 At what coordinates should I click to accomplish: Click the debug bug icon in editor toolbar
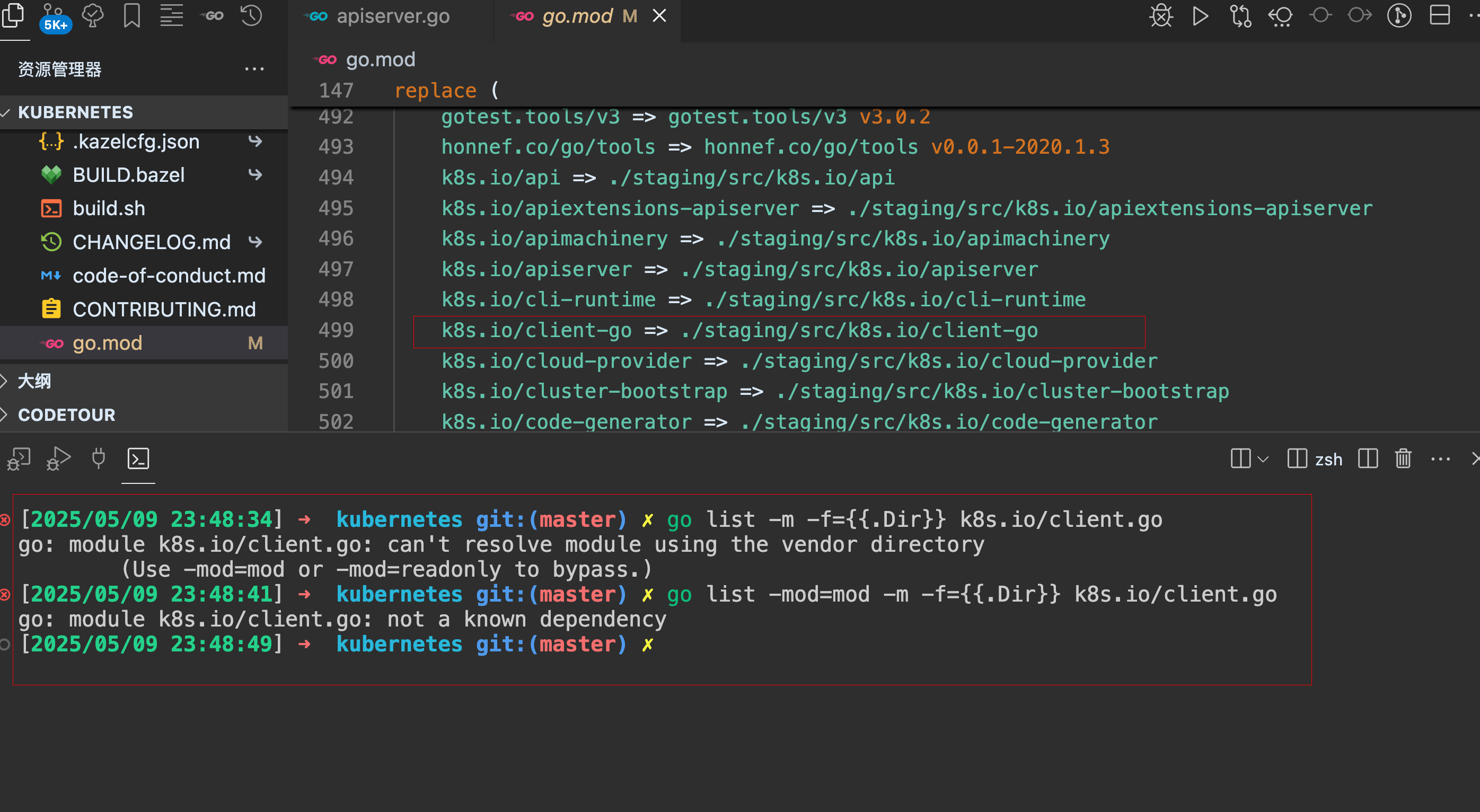(x=1160, y=15)
